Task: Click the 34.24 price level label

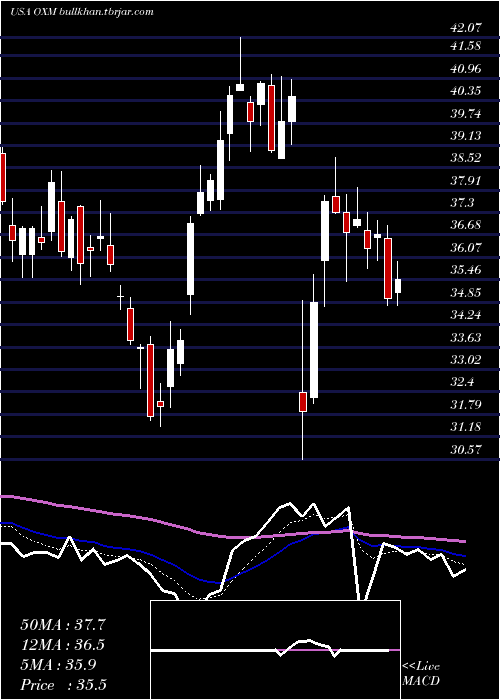Action: [x=466, y=315]
